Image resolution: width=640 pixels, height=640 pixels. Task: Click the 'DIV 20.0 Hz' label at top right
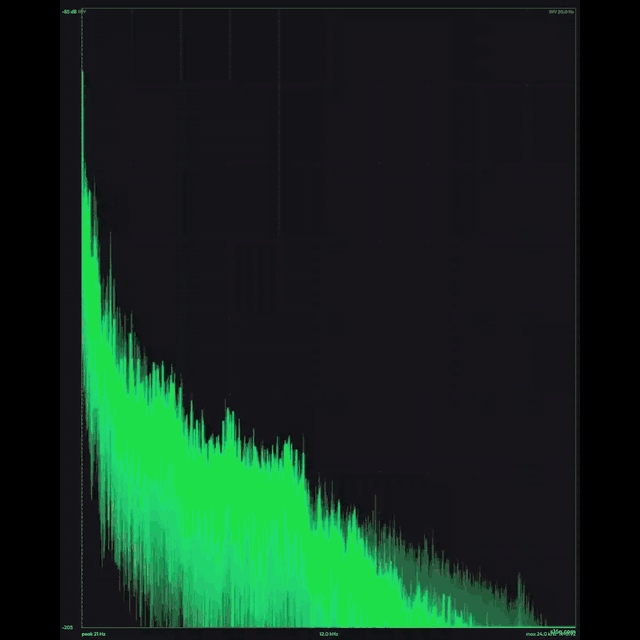tap(561, 12)
